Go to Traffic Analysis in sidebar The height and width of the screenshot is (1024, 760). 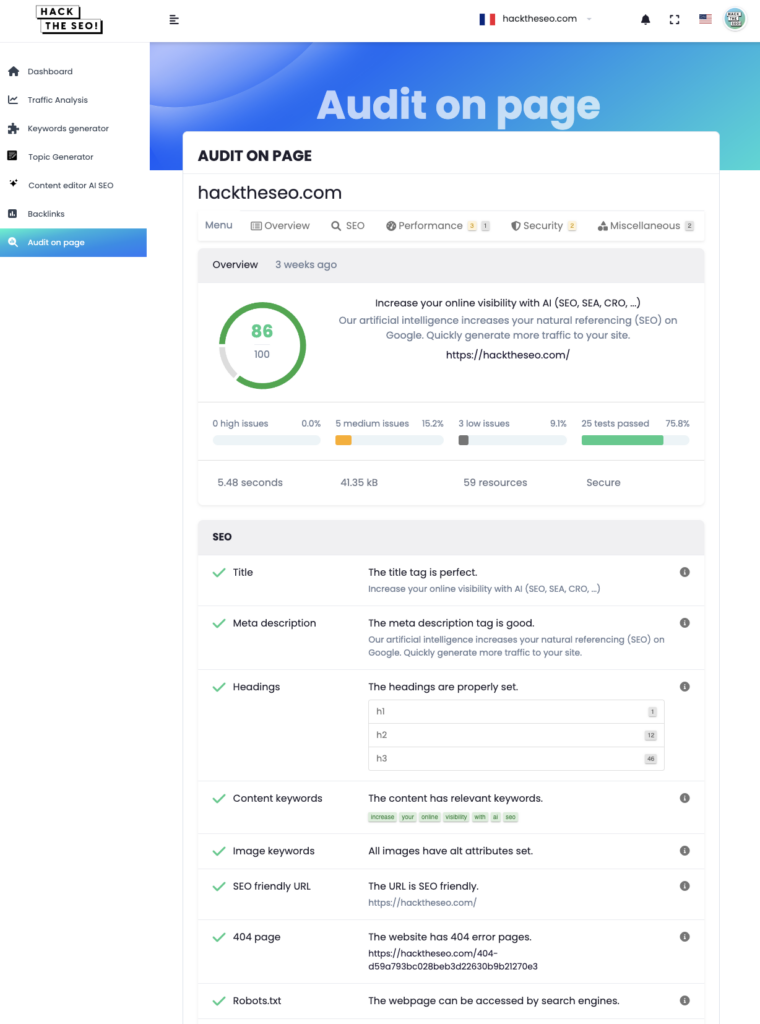click(57, 100)
